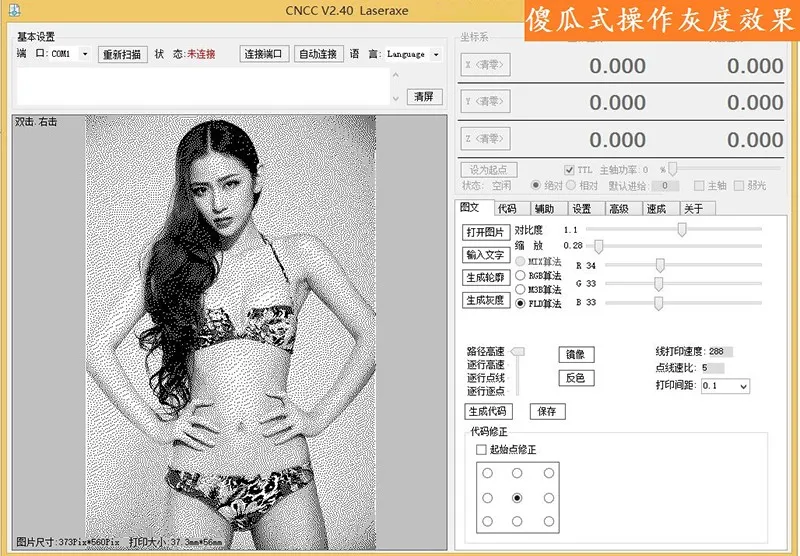Adjust the 对比度 contrast slider
Screen dimensions: 800x556
[x=682, y=229]
